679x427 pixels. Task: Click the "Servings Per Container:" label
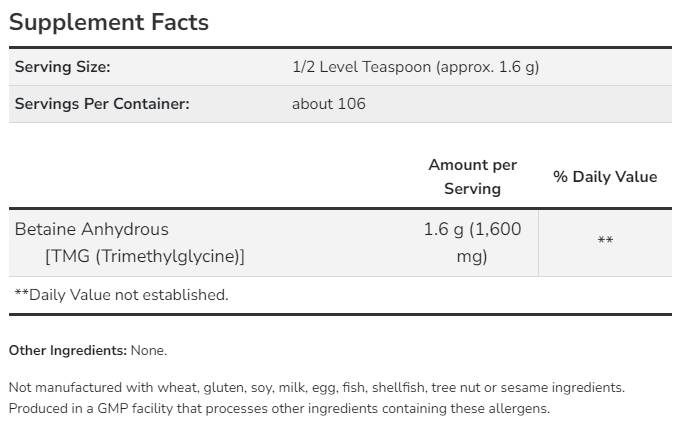point(102,103)
